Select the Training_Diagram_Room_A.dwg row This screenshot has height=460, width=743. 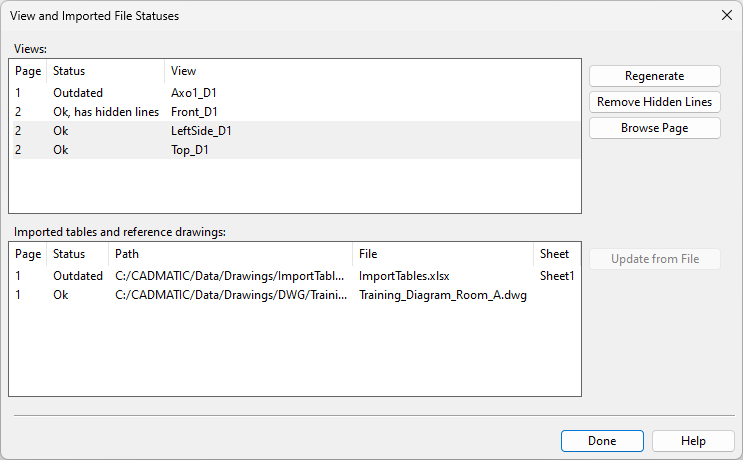click(x=295, y=295)
